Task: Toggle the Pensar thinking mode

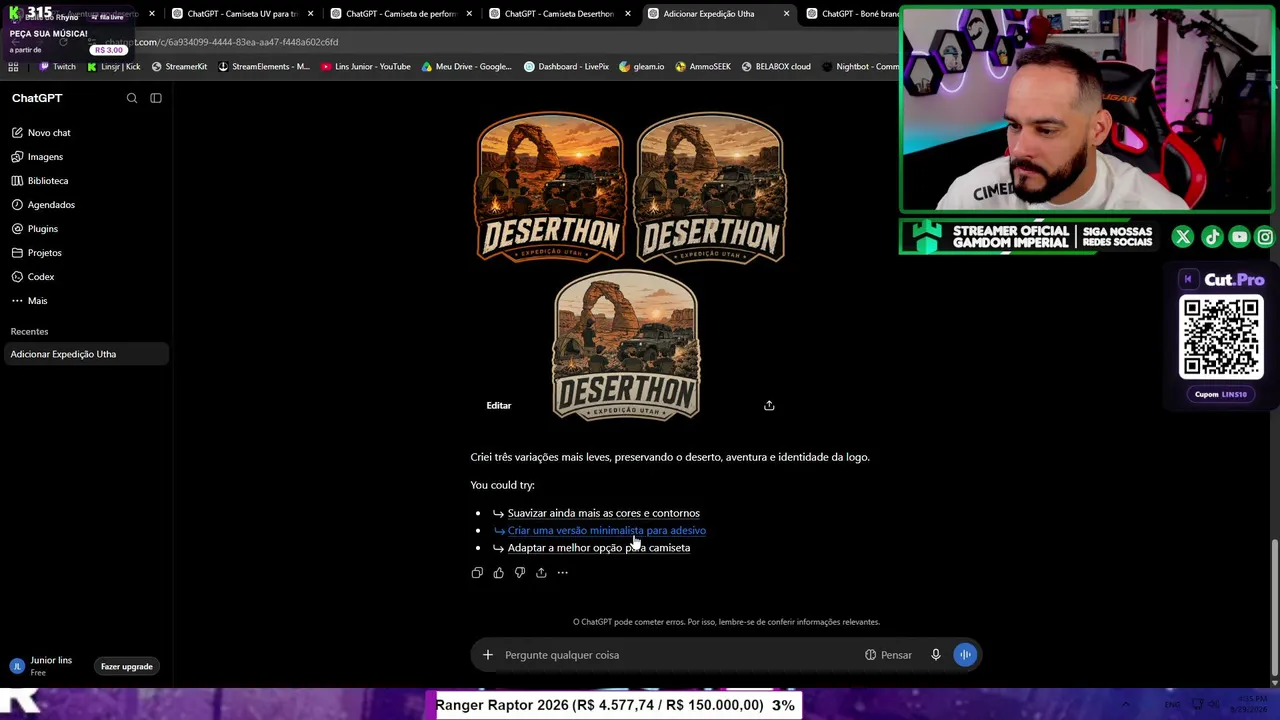Action: click(889, 655)
